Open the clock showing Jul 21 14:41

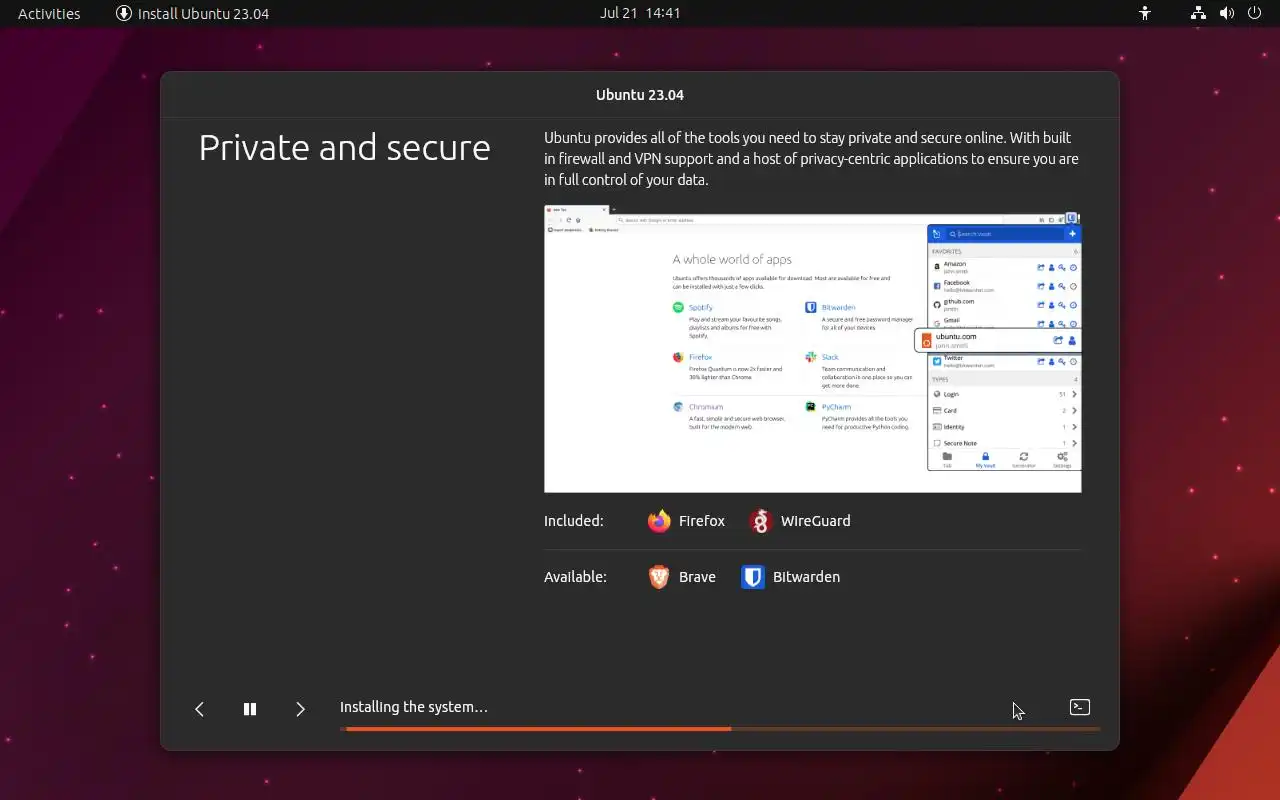(x=640, y=13)
